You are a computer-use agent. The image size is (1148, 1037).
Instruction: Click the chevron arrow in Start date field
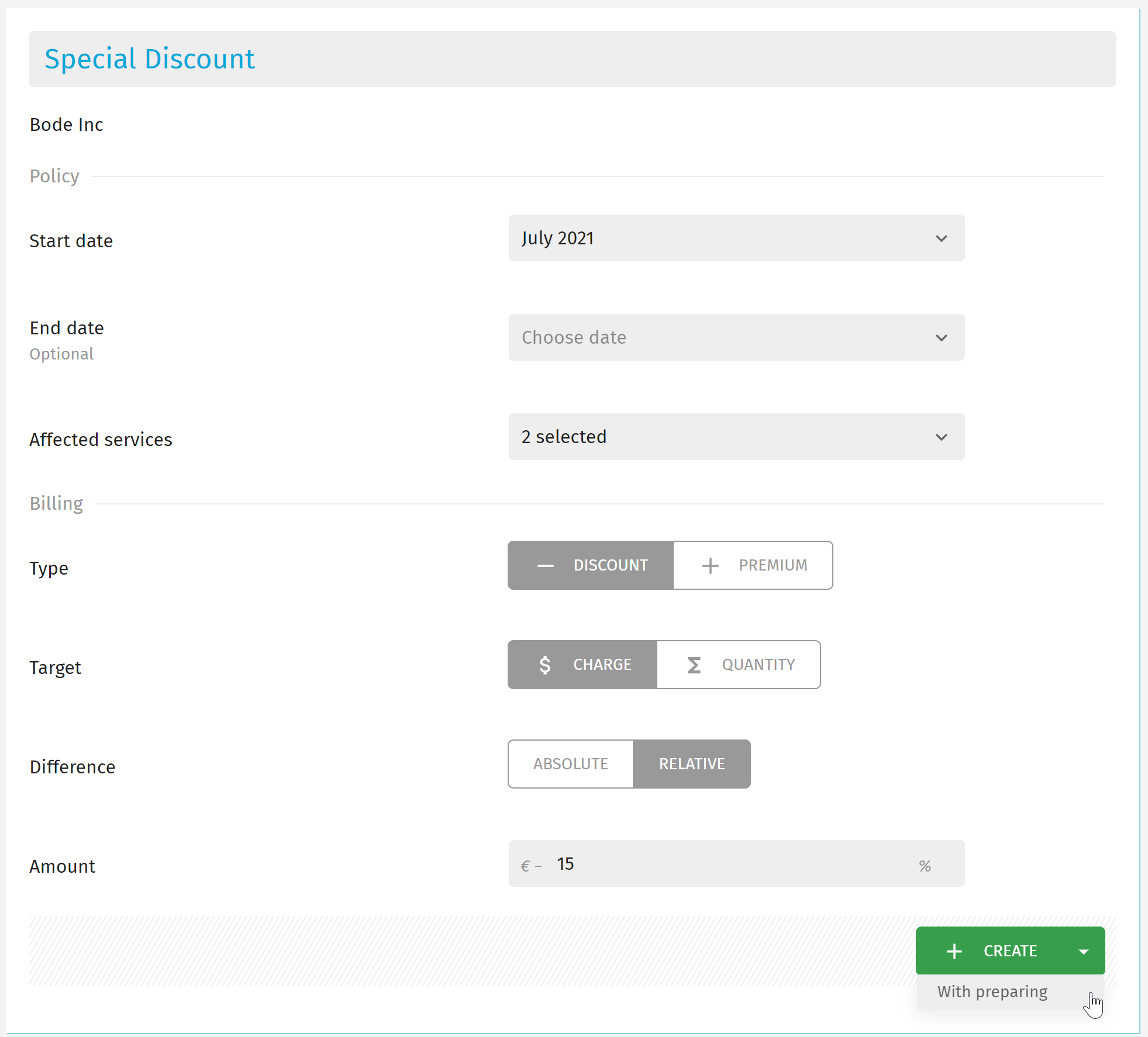941,238
